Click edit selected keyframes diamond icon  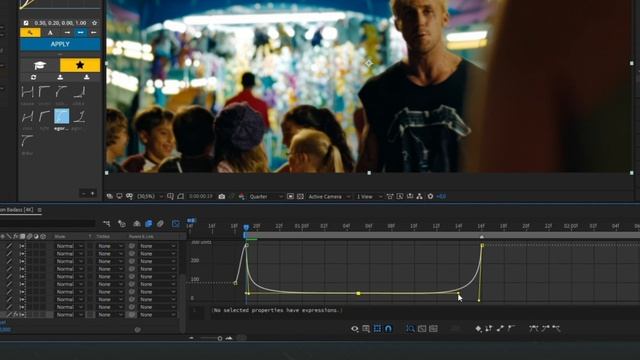pyautogui.click(x=478, y=329)
